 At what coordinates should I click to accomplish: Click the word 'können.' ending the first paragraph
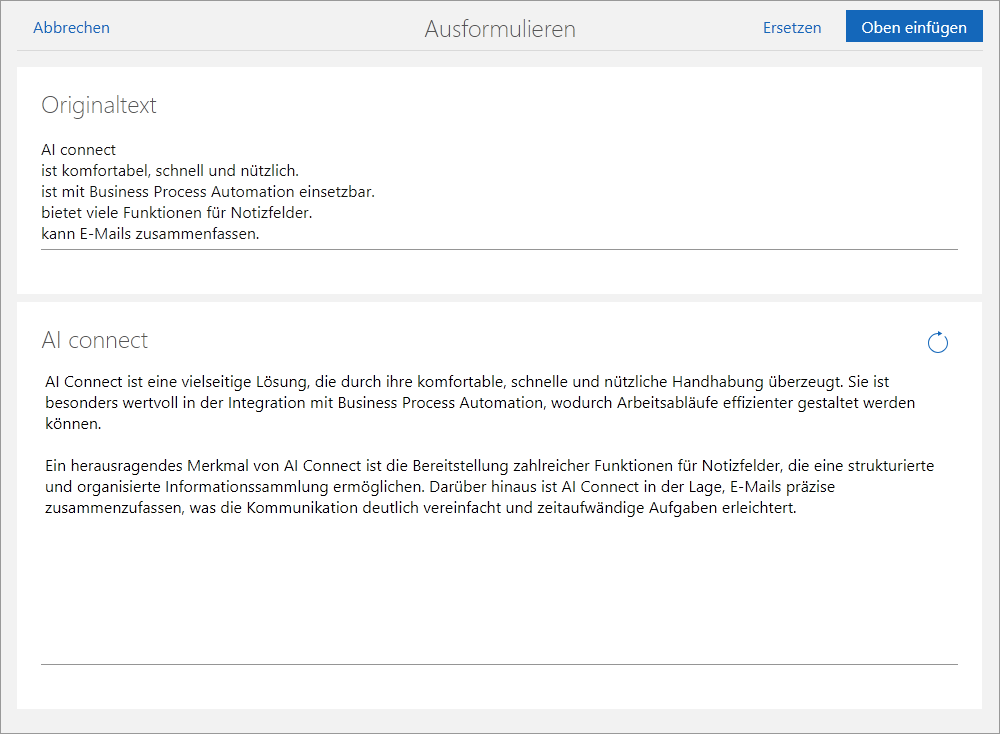coord(73,424)
